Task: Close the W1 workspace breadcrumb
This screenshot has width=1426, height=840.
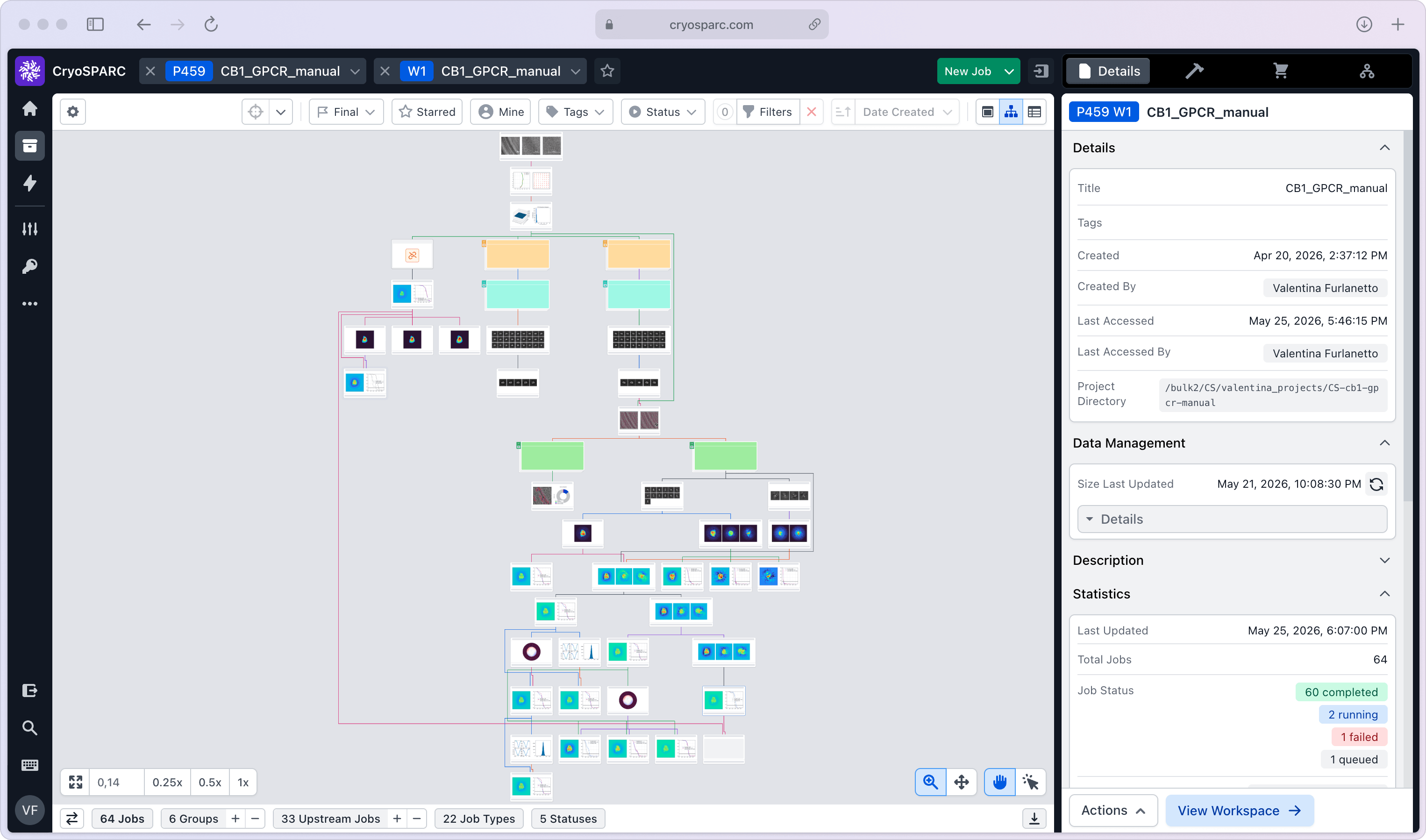Action: pos(385,71)
